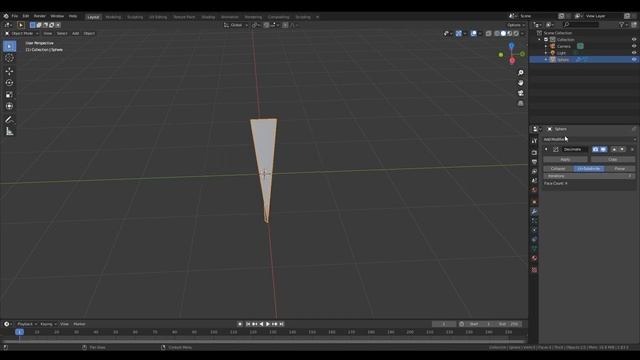
Task: Open Object properties tab
Action: click(534, 202)
